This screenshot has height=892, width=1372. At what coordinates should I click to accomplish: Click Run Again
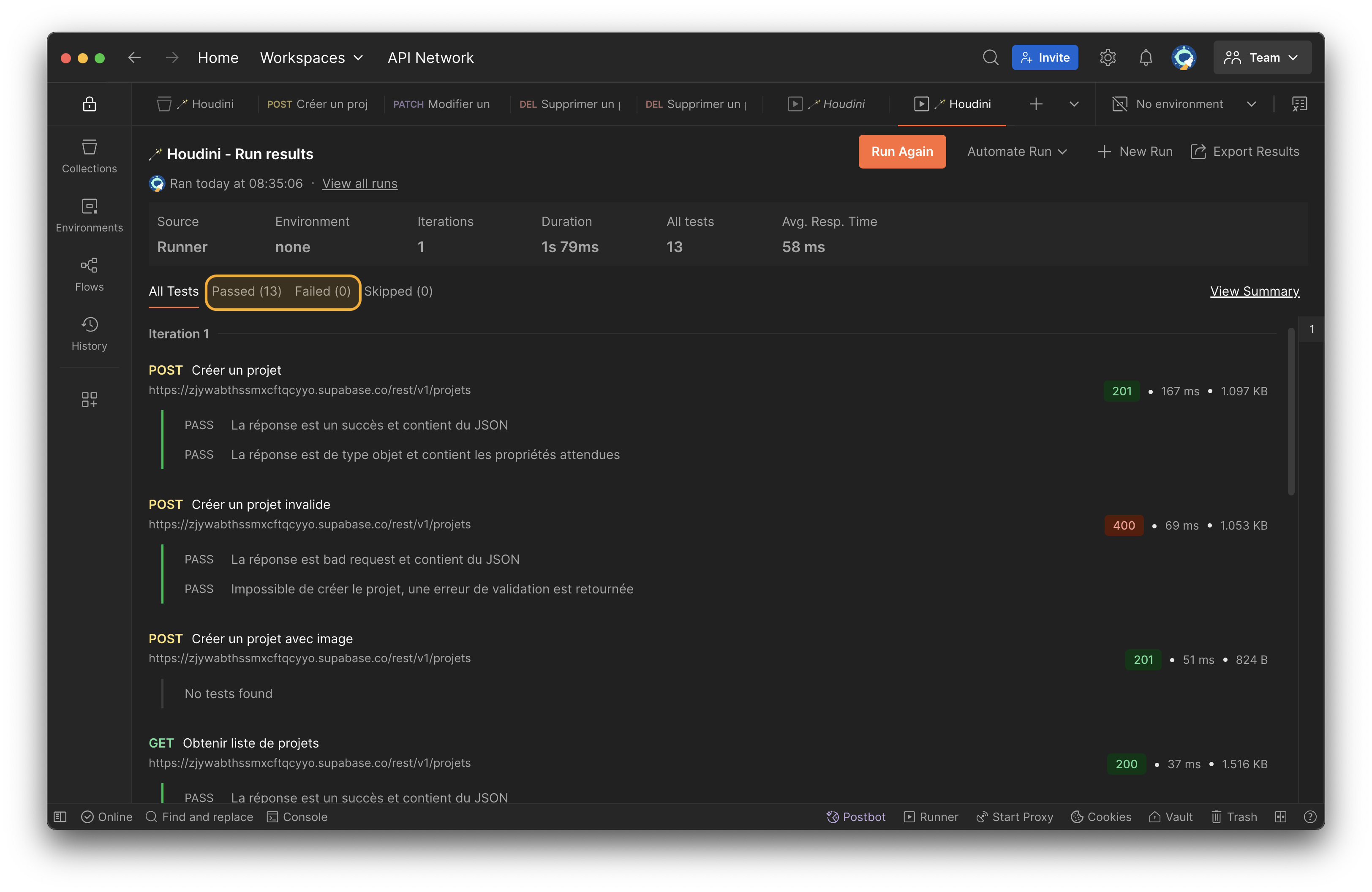click(x=902, y=152)
